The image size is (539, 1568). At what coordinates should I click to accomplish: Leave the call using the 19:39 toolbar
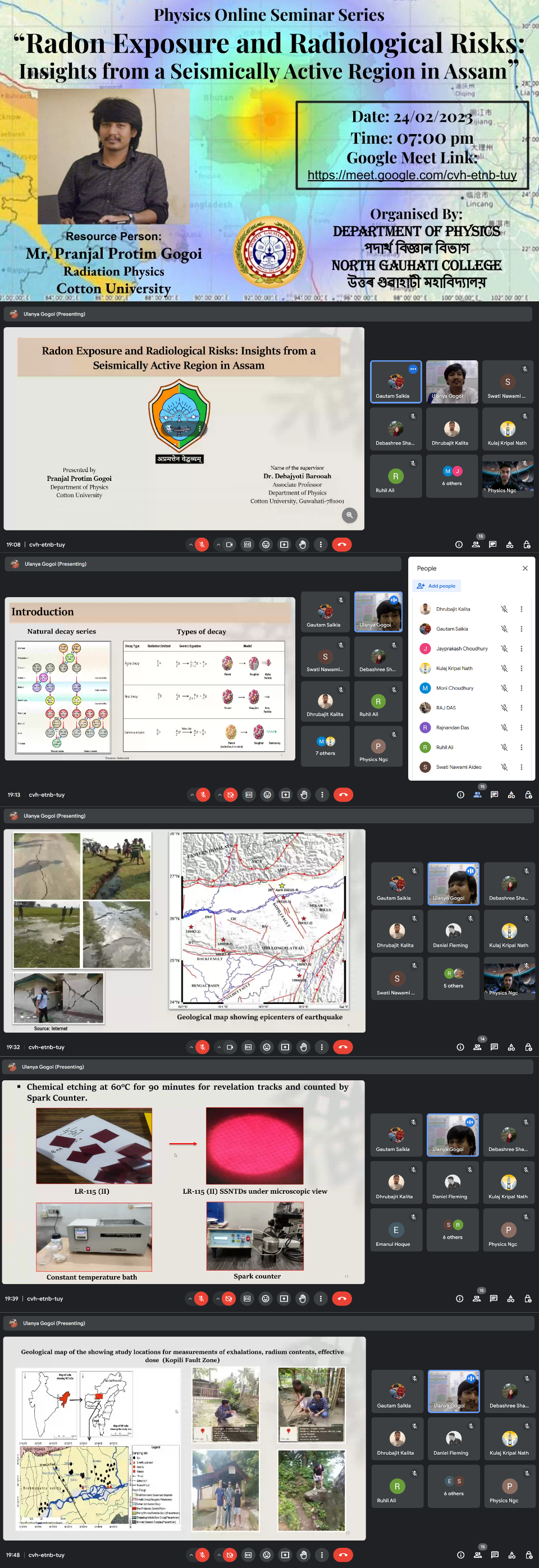(342, 1299)
